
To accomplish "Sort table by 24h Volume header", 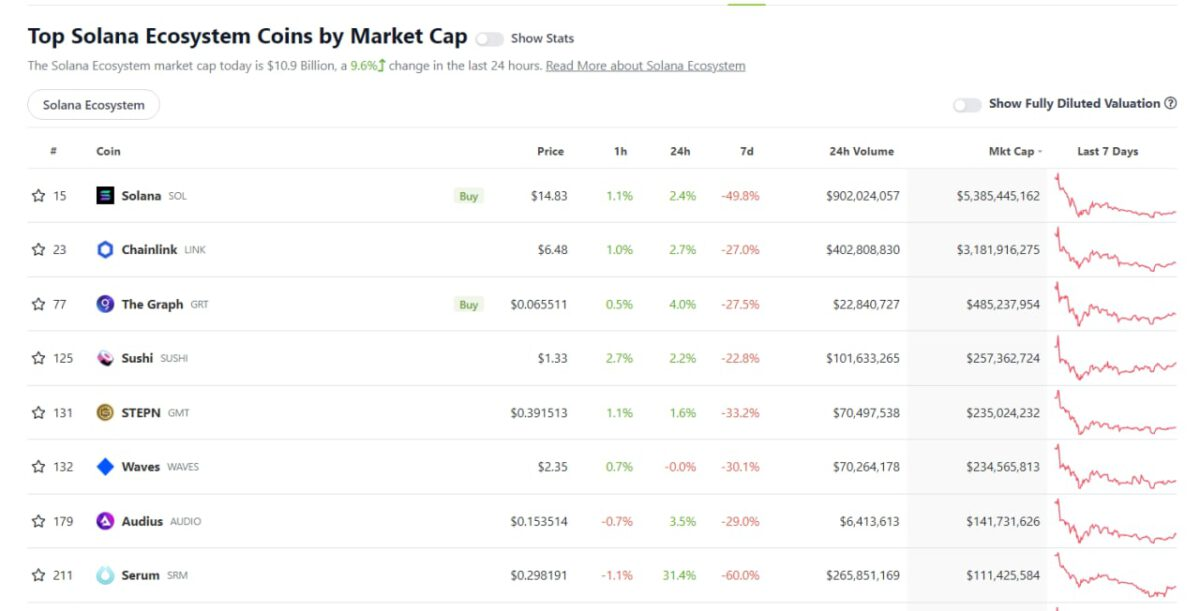I will pyautogui.click(x=861, y=152).
